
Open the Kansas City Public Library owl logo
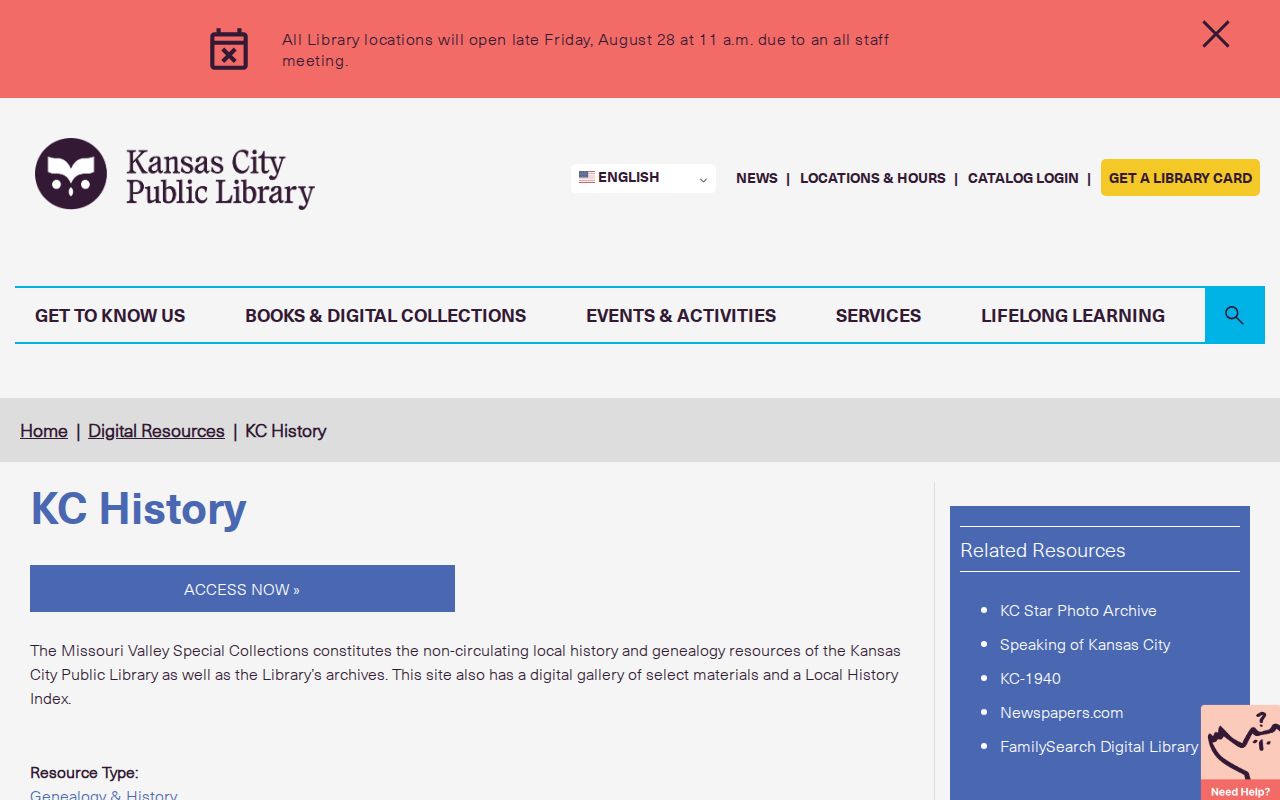[x=71, y=174]
